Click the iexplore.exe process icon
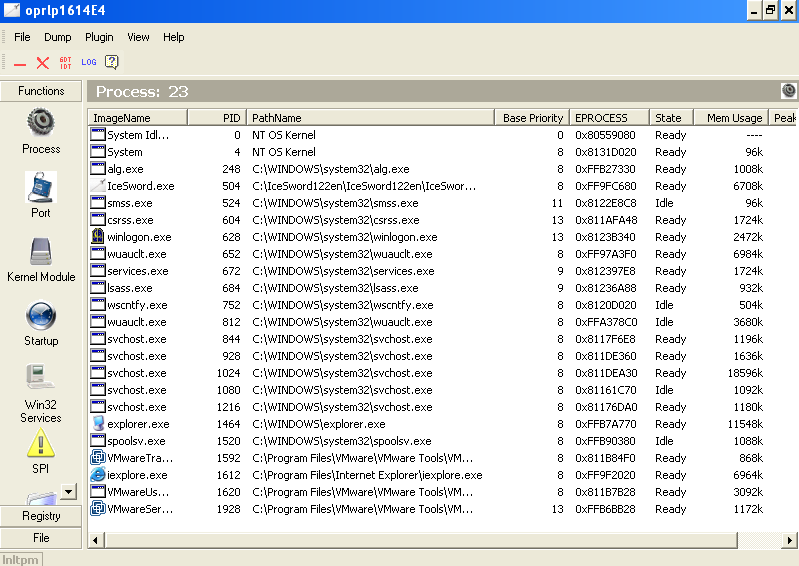The height and width of the screenshot is (566, 799). (x=98, y=475)
